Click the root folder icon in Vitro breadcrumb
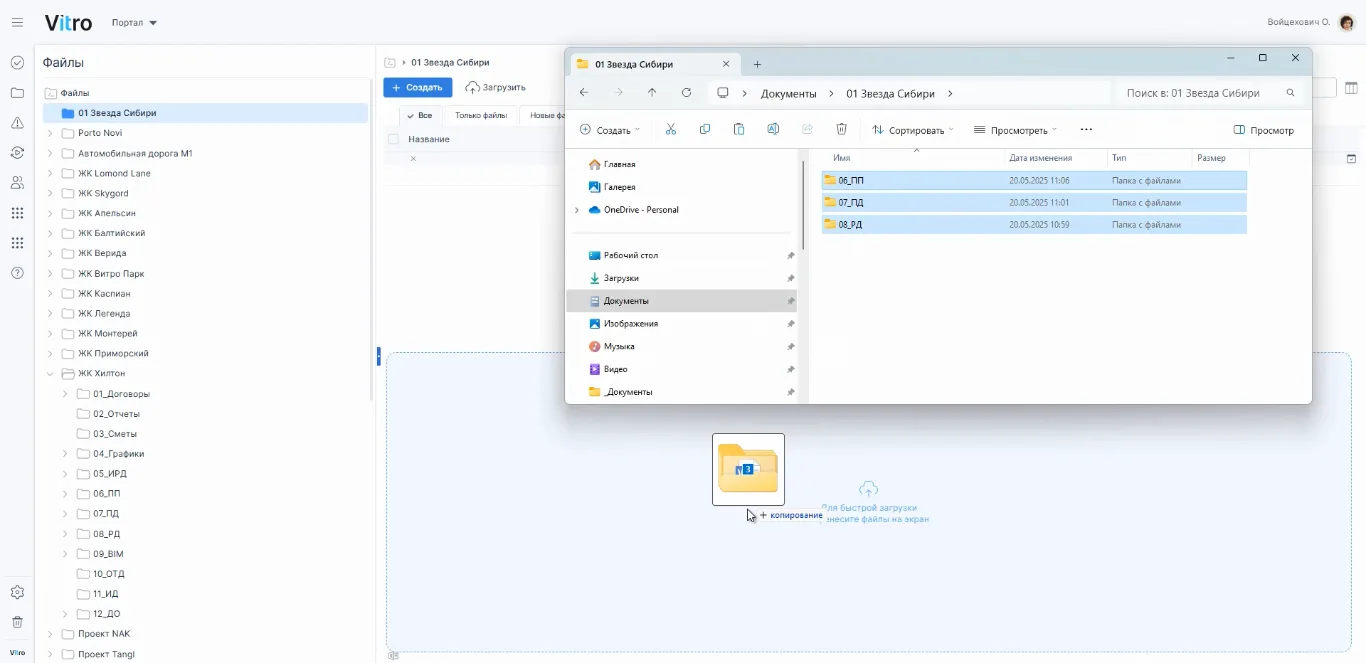This screenshot has height=663, width=1366. tap(390, 62)
